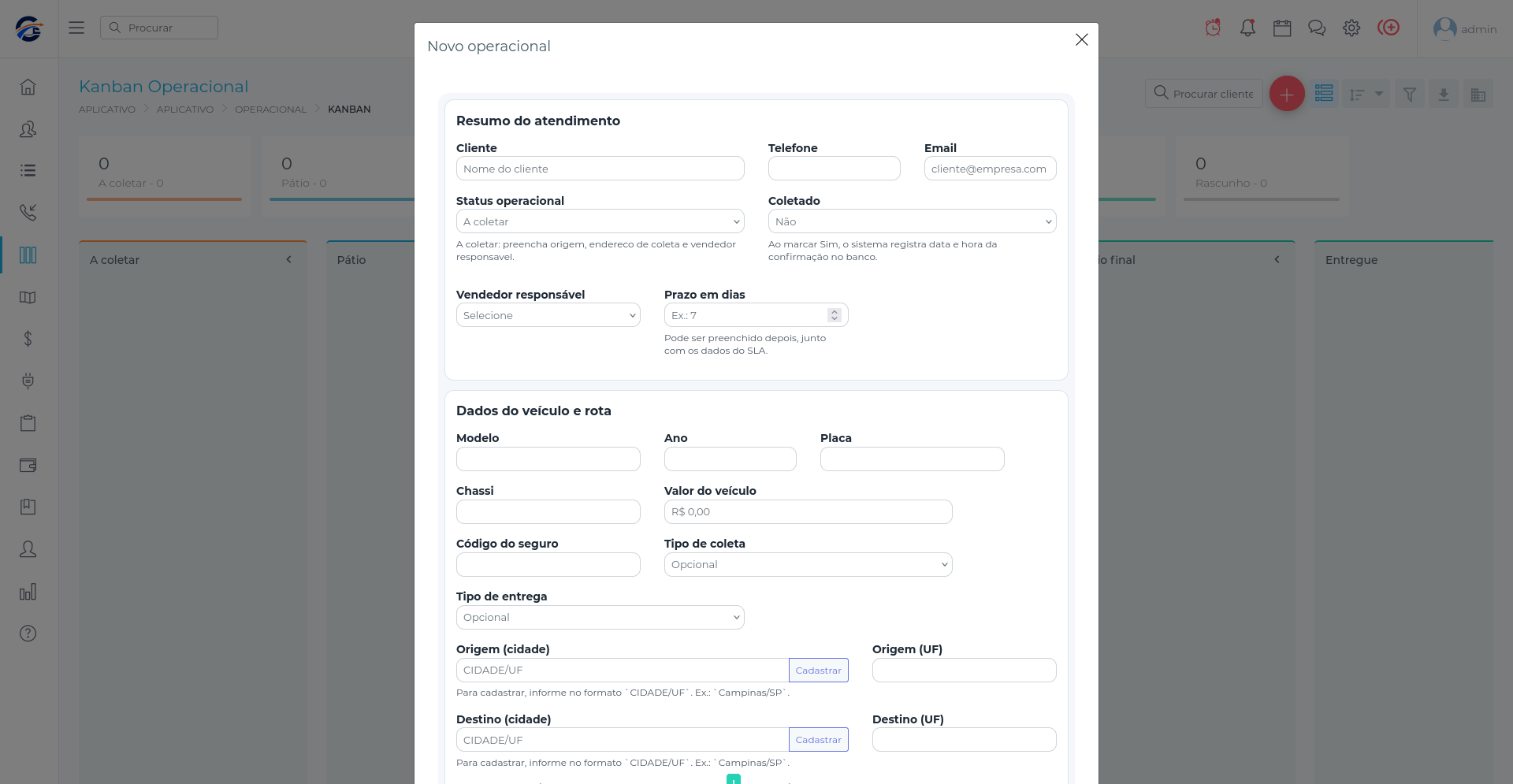
Task: Open the user profile sidebar icon
Action: 28,549
